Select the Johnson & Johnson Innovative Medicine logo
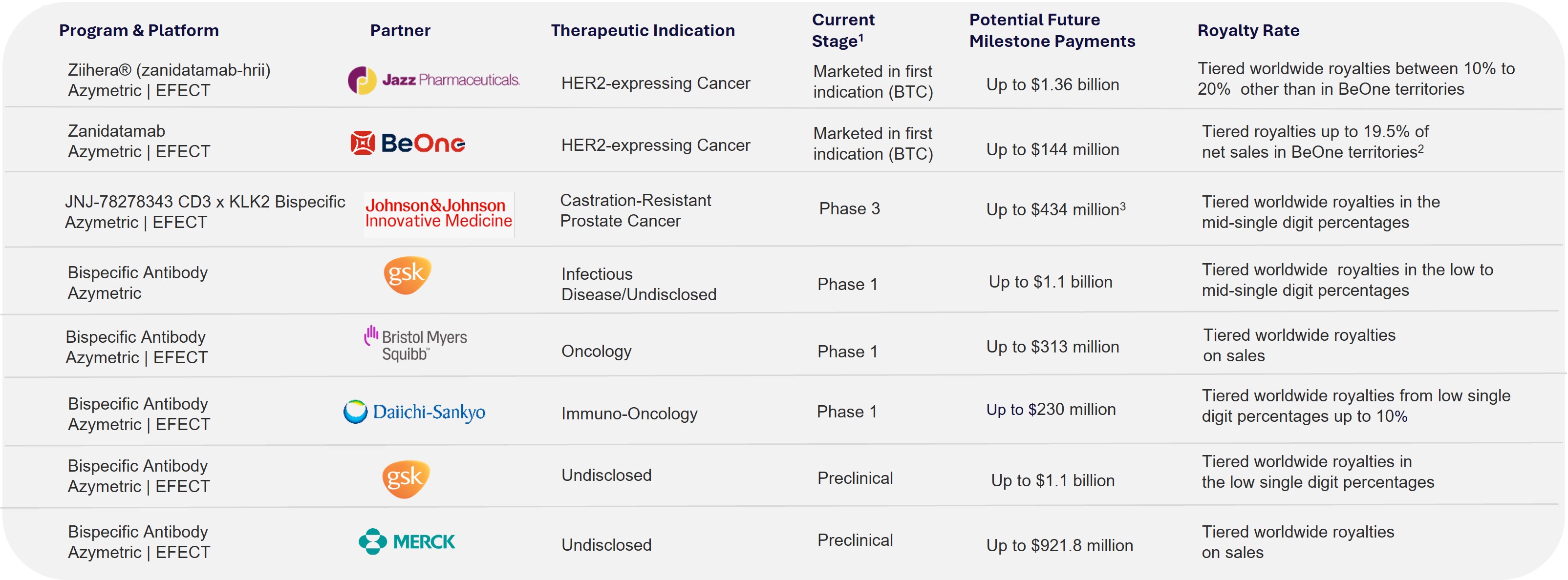1568x580 pixels. click(x=438, y=213)
